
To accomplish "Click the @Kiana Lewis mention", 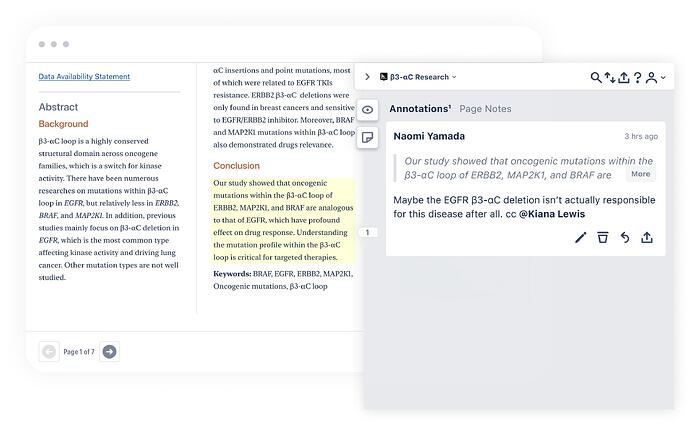I will [x=551, y=214].
